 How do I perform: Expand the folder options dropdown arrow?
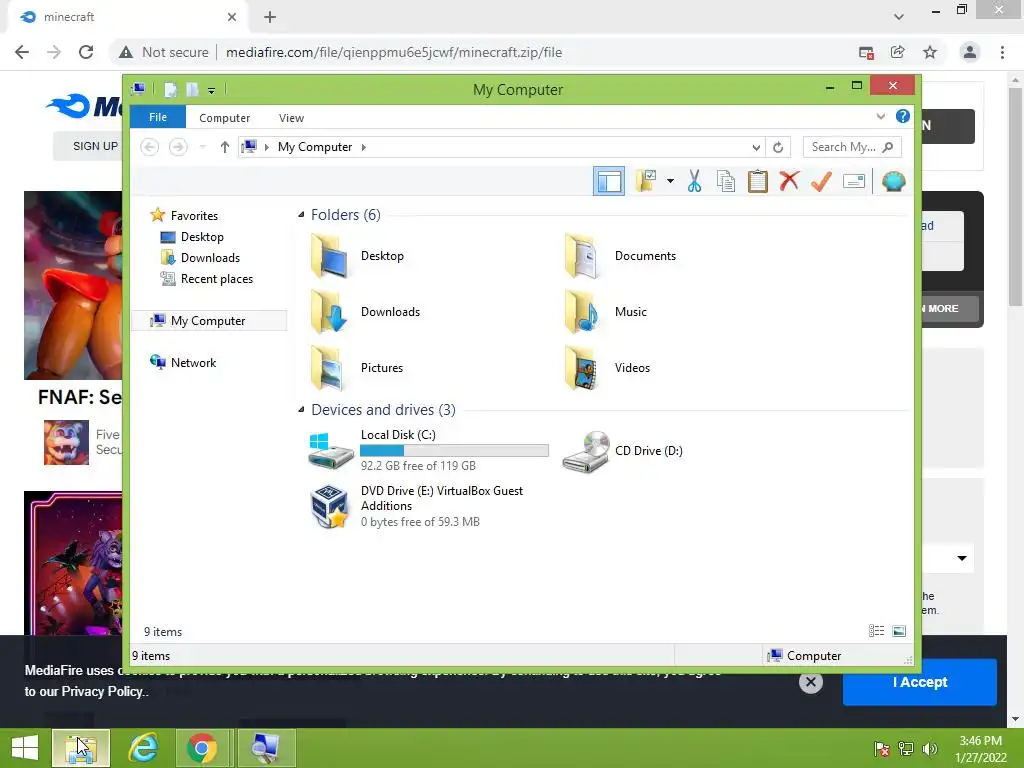[670, 181]
